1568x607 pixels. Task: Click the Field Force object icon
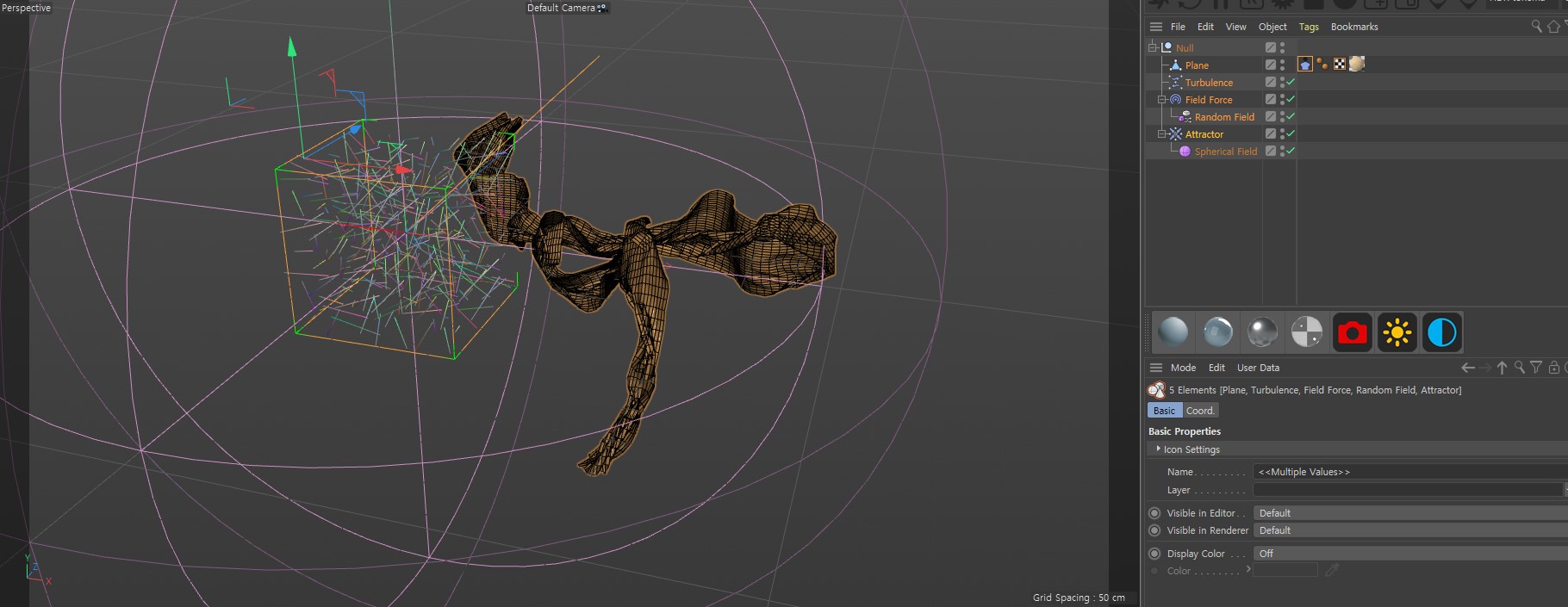click(1175, 99)
